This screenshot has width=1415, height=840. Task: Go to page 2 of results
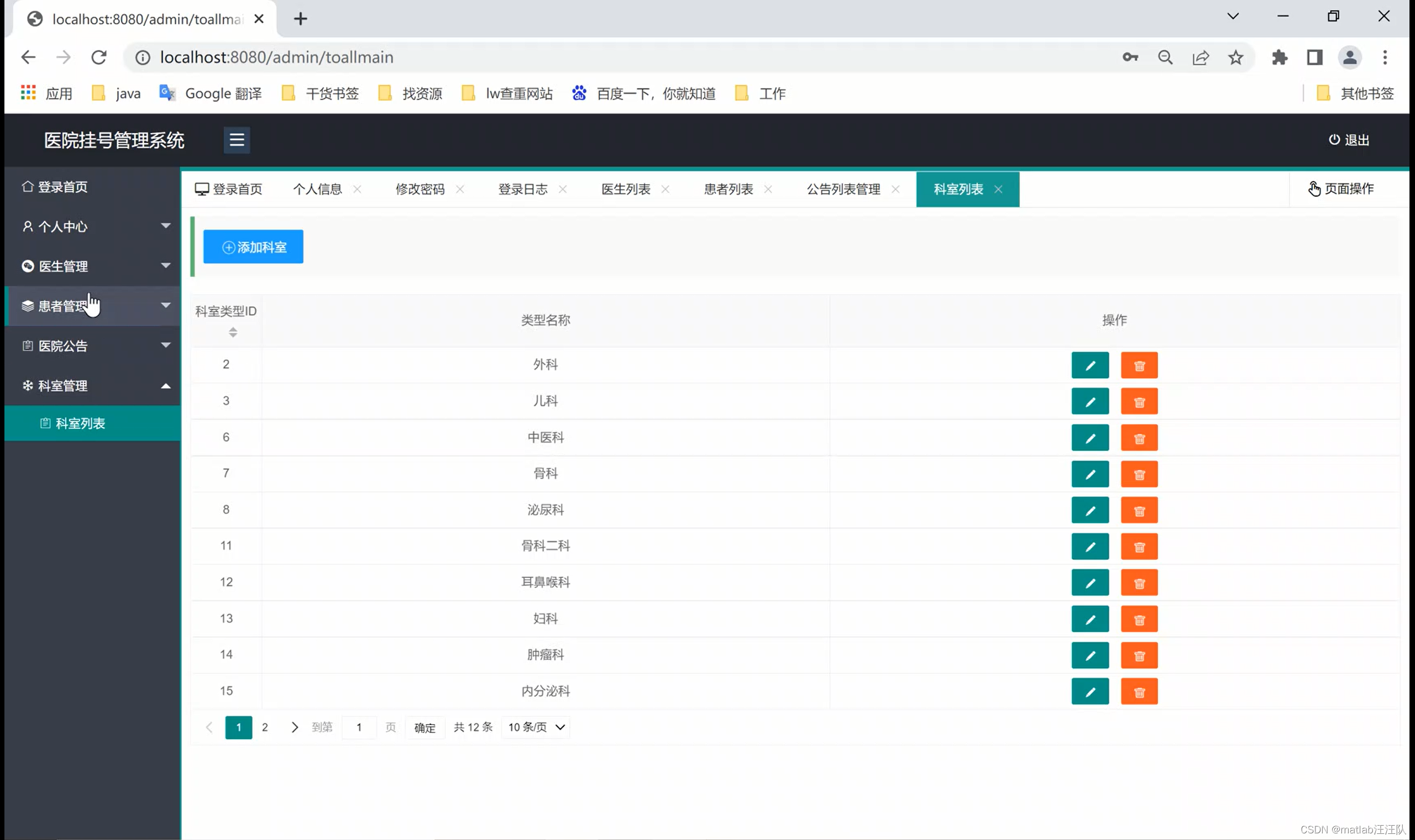[x=264, y=727]
